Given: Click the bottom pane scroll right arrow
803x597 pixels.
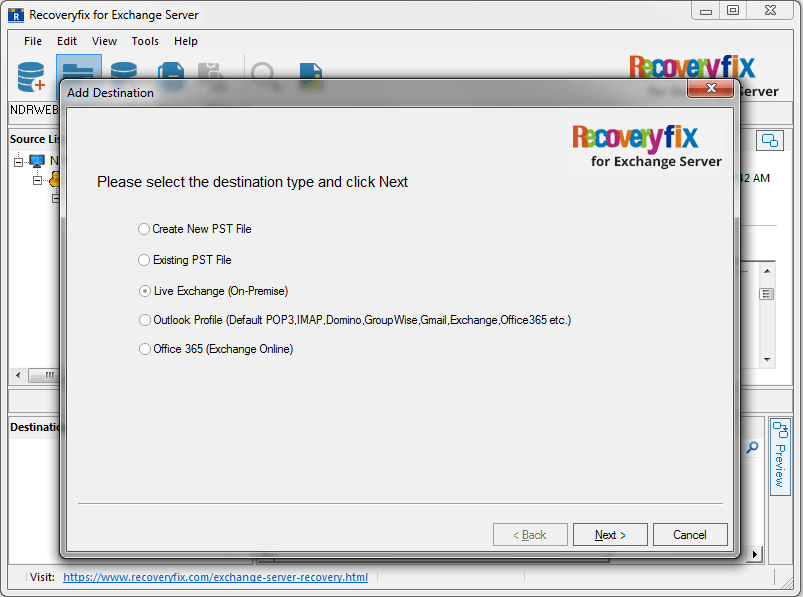Looking at the screenshot, I should click(x=754, y=554).
